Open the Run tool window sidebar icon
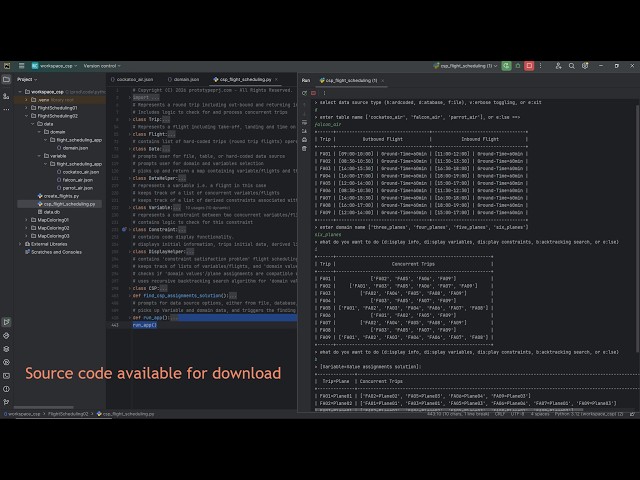This screenshot has width=640, height=480. 6,322
